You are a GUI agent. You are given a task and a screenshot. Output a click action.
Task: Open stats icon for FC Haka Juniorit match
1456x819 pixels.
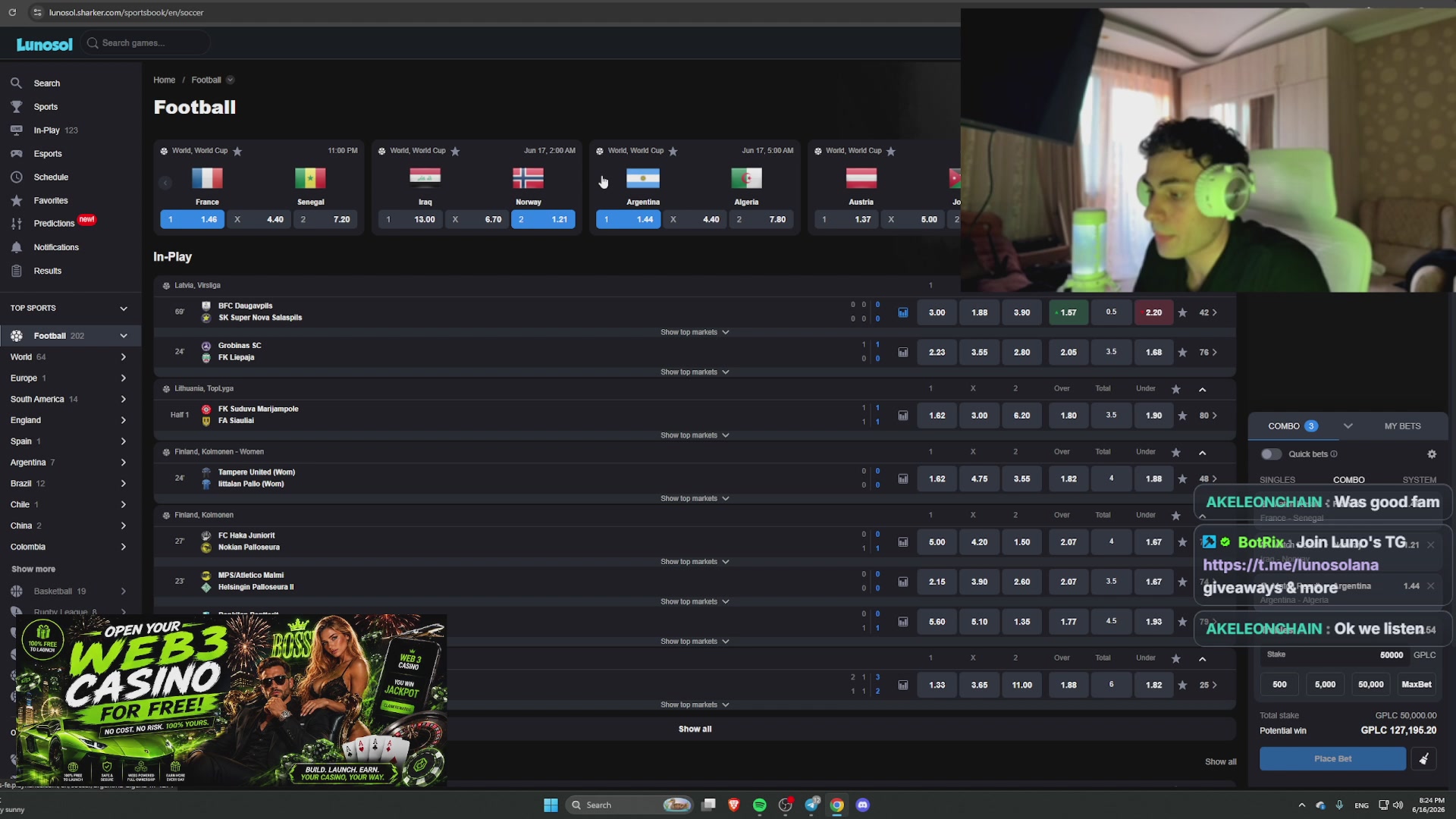[903, 542]
